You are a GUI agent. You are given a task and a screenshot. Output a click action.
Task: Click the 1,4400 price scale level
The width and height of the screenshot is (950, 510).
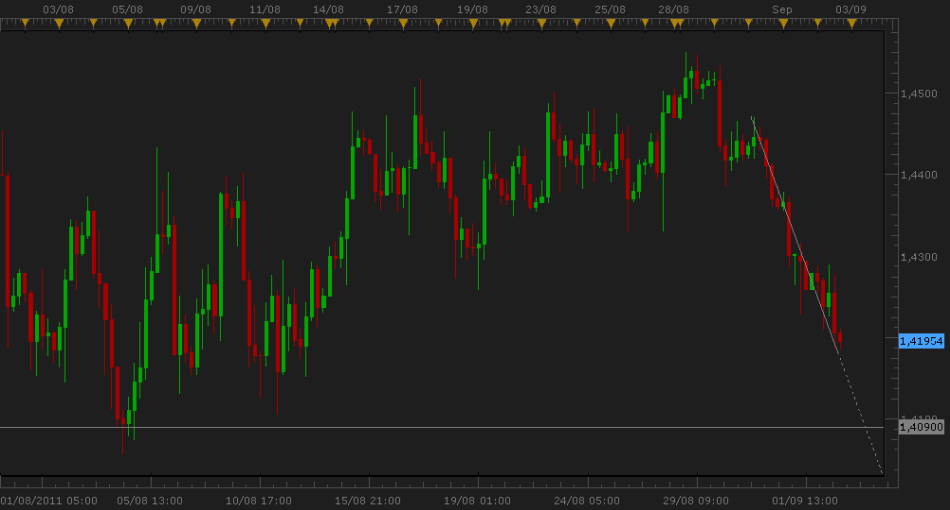(x=918, y=175)
